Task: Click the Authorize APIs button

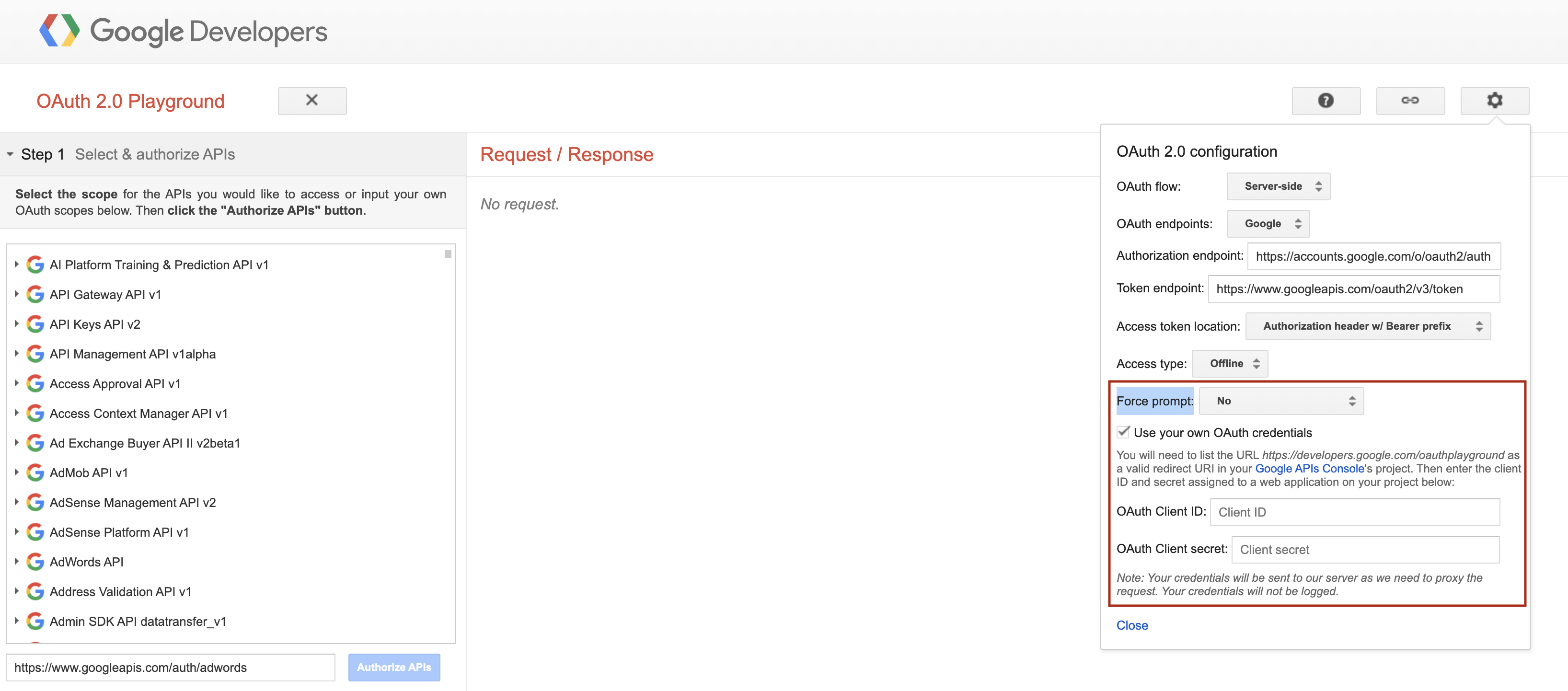Action: coord(394,667)
